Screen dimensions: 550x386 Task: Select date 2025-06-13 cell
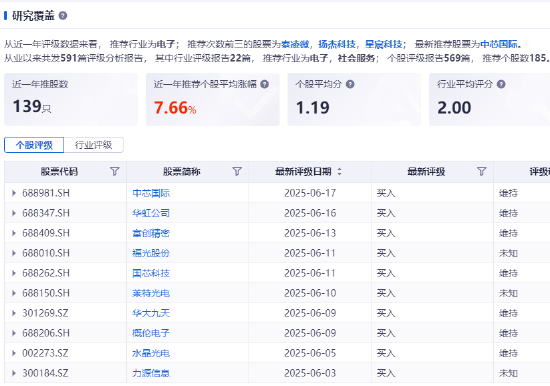coord(310,233)
